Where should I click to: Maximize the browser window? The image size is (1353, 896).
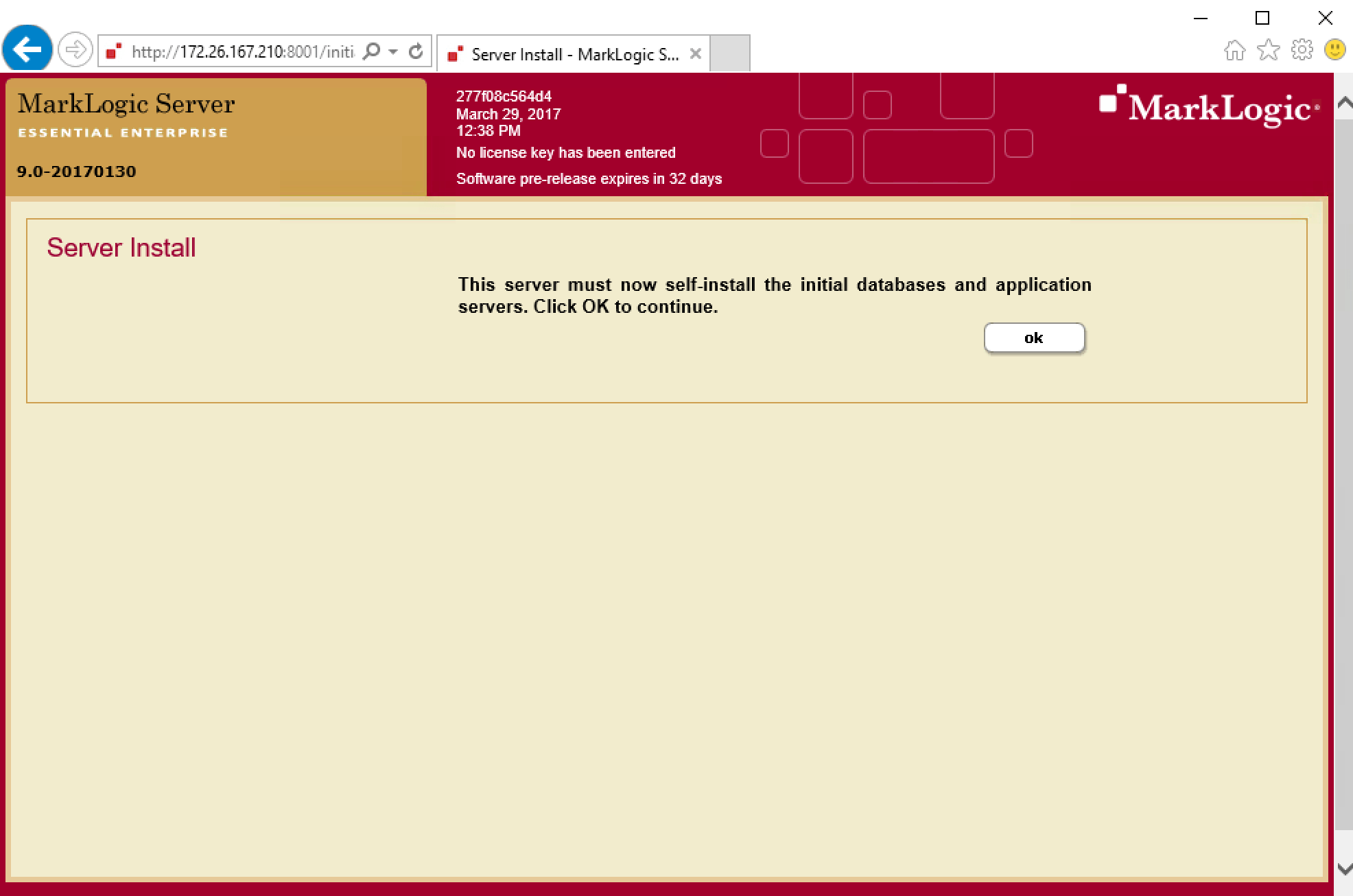point(1262,18)
